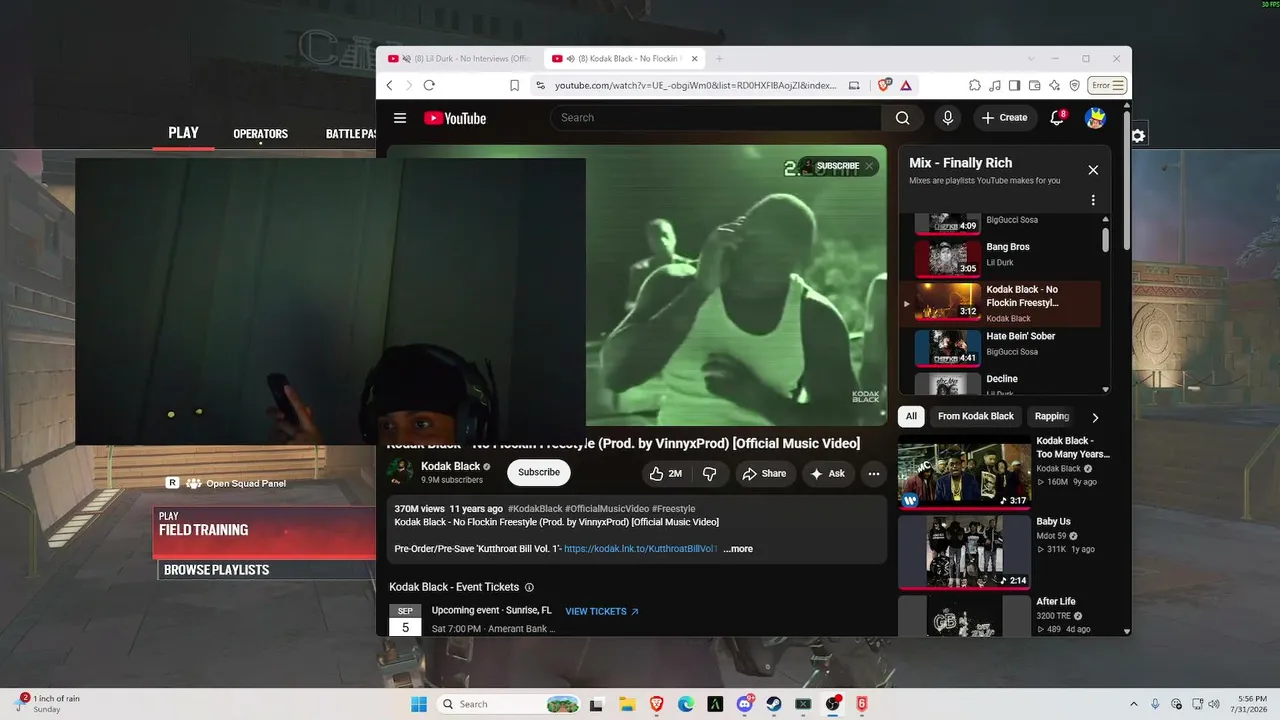Viewport: 1280px width, 720px height.
Task: Click the Share button
Action: click(x=764, y=473)
